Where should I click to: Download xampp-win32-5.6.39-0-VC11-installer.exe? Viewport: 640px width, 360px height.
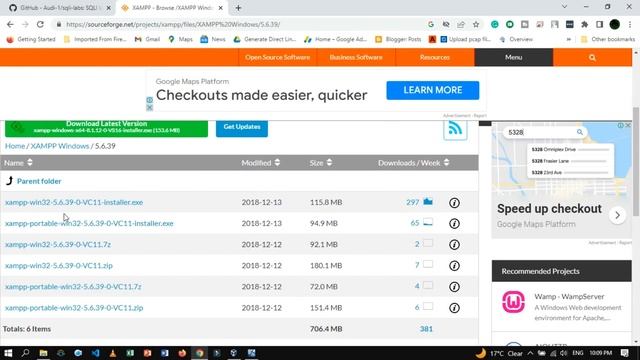[x=74, y=202]
